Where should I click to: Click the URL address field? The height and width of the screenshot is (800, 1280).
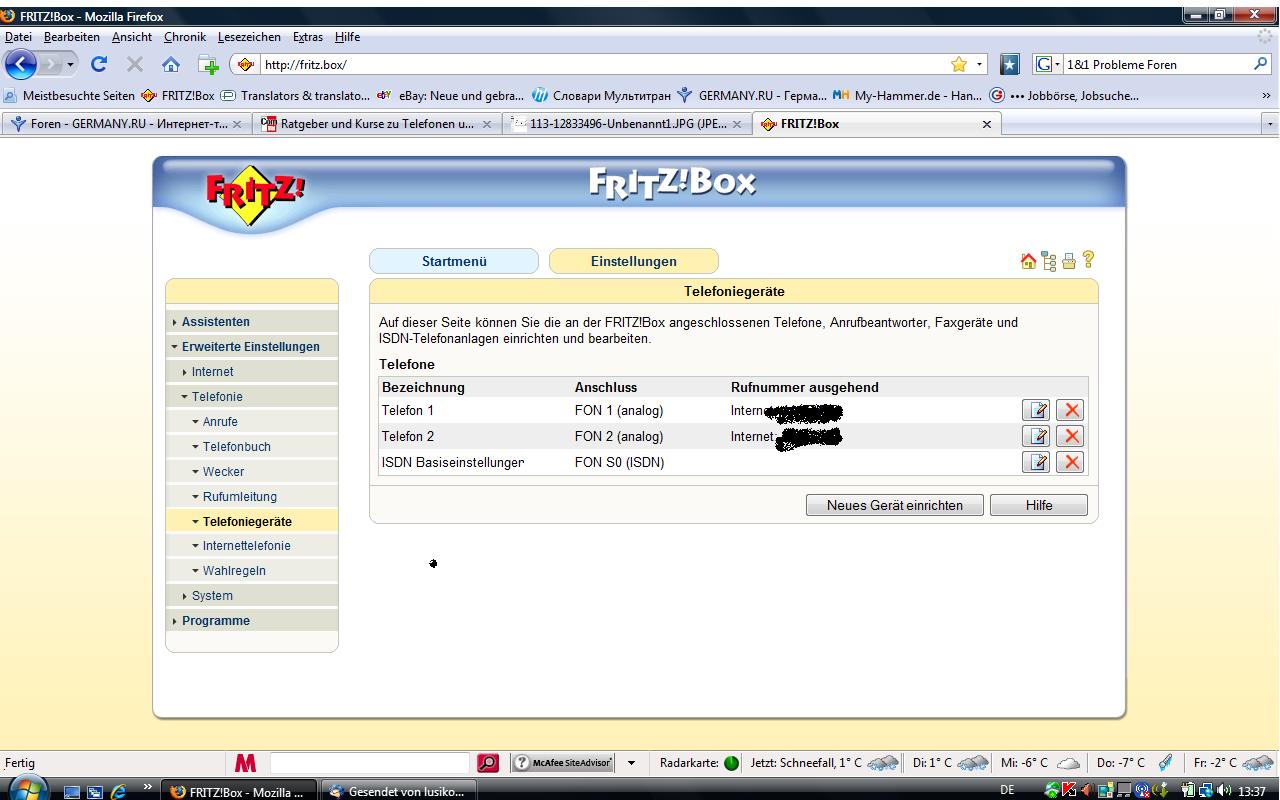tap(600, 64)
